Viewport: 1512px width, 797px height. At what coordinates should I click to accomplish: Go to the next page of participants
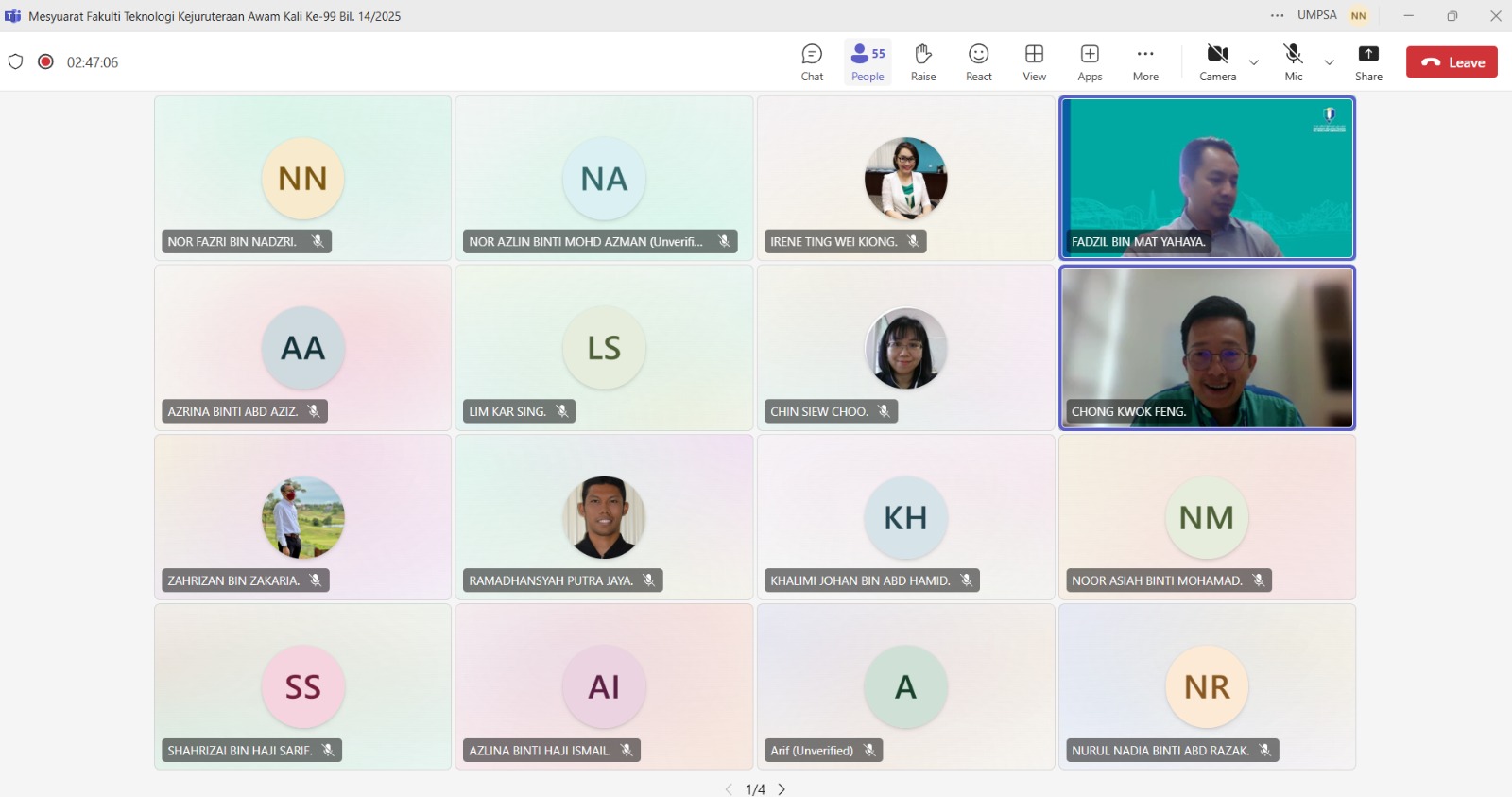tap(782, 789)
